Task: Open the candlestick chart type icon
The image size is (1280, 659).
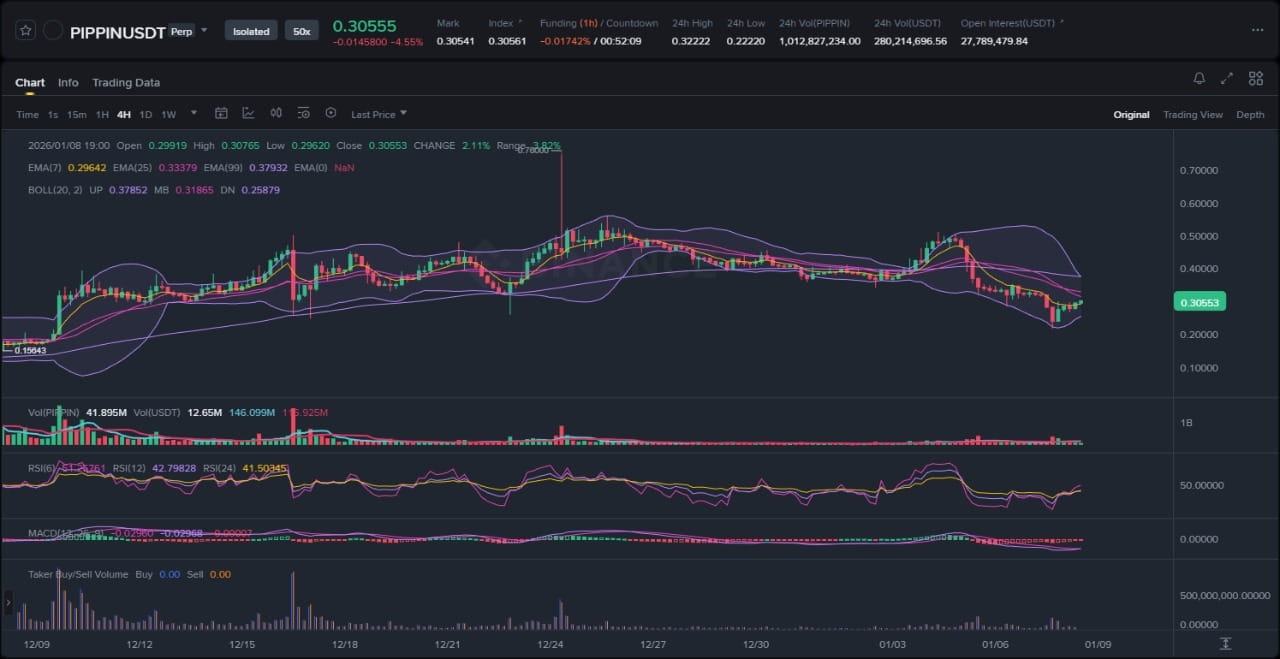Action: pyautogui.click(x=276, y=114)
